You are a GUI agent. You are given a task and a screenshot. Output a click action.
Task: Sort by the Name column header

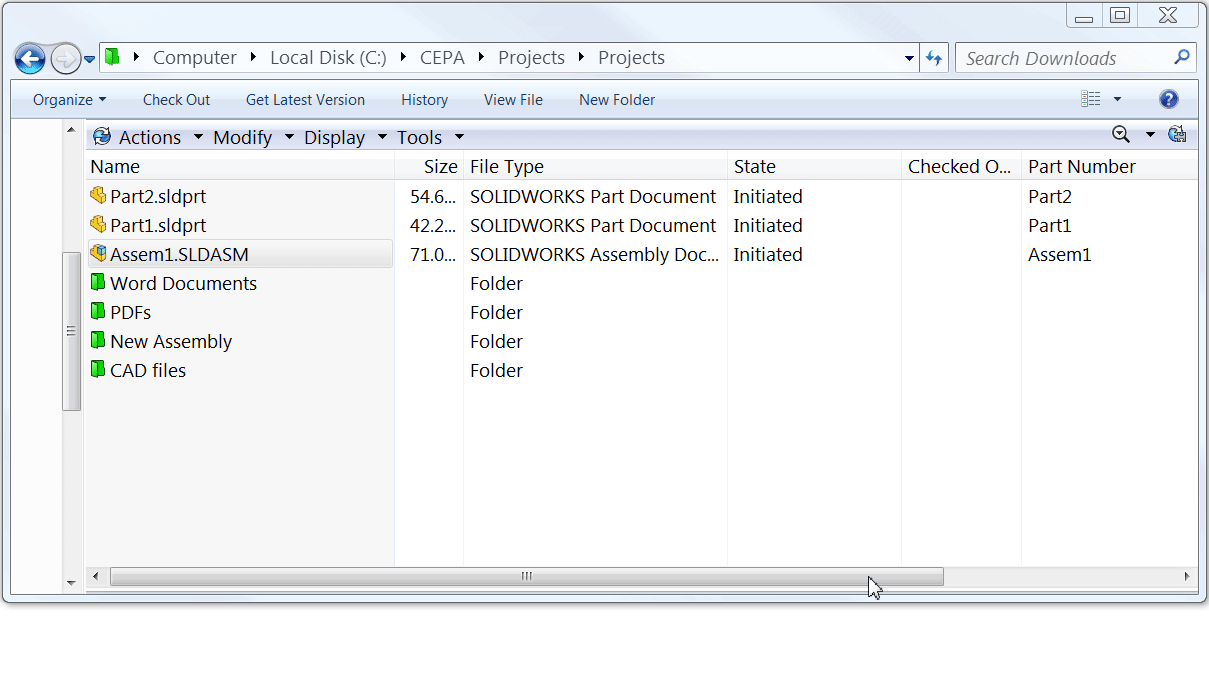(241, 167)
